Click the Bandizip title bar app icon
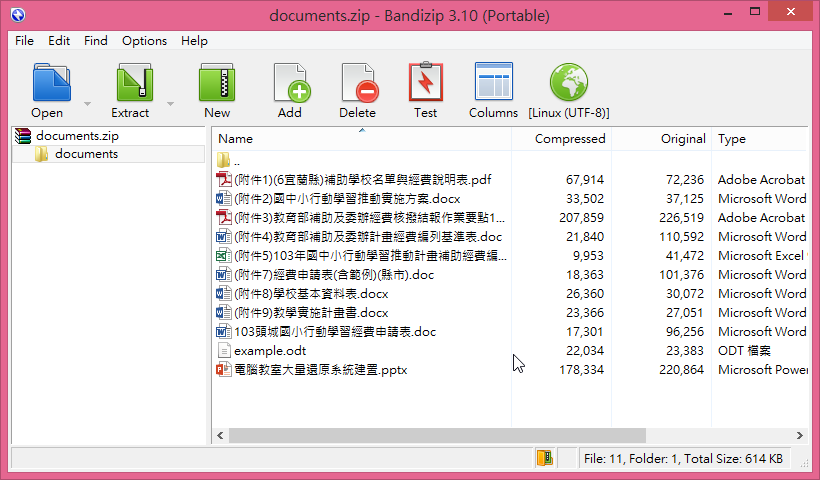This screenshot has height=480, width=820. (x=18, y=15)
